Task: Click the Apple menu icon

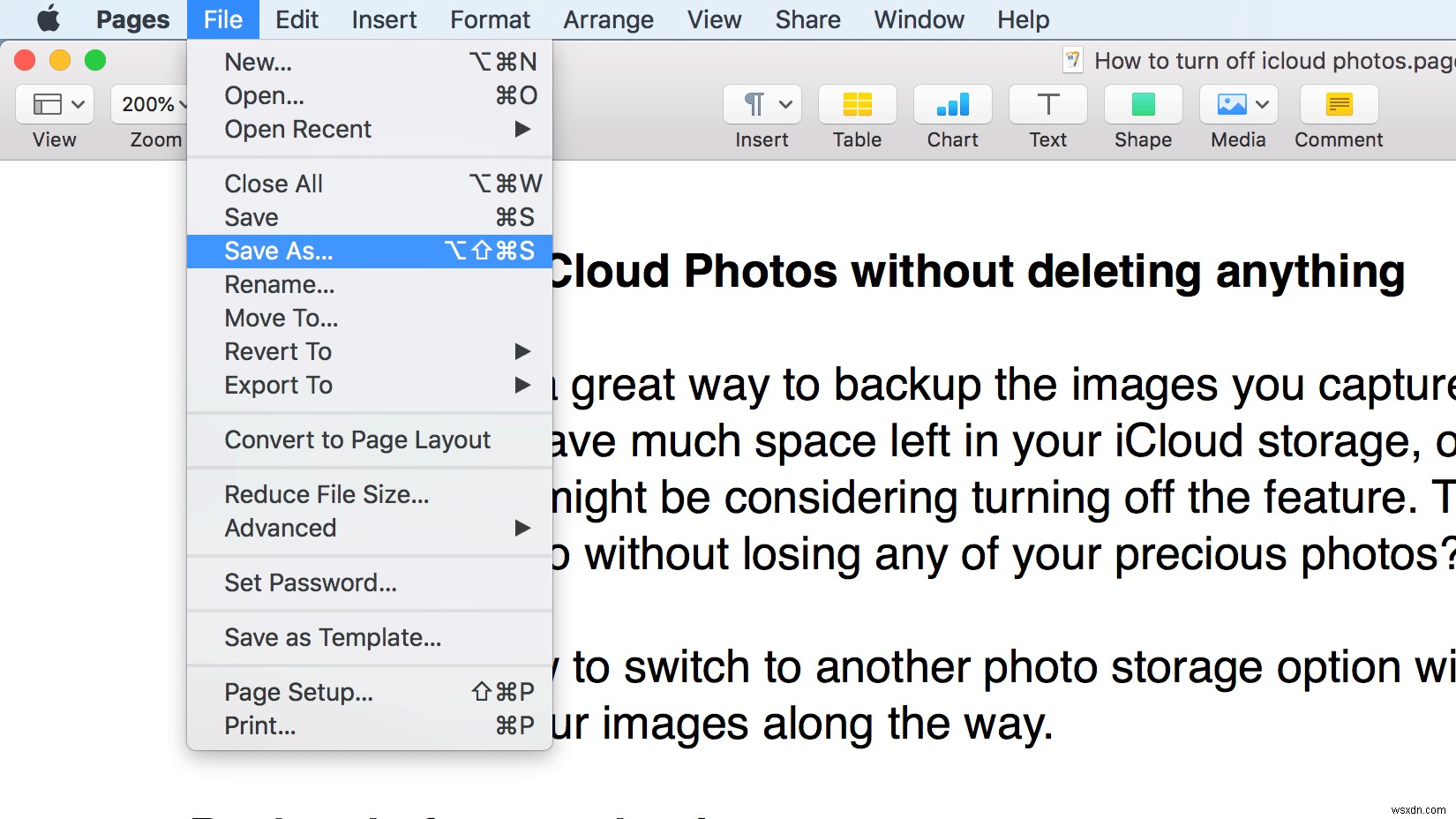Action: (48, 19)
